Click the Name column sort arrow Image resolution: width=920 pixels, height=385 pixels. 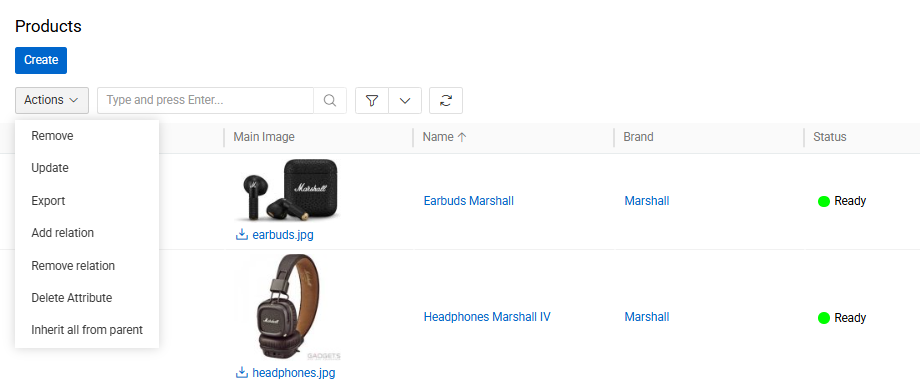click(462, 137)
